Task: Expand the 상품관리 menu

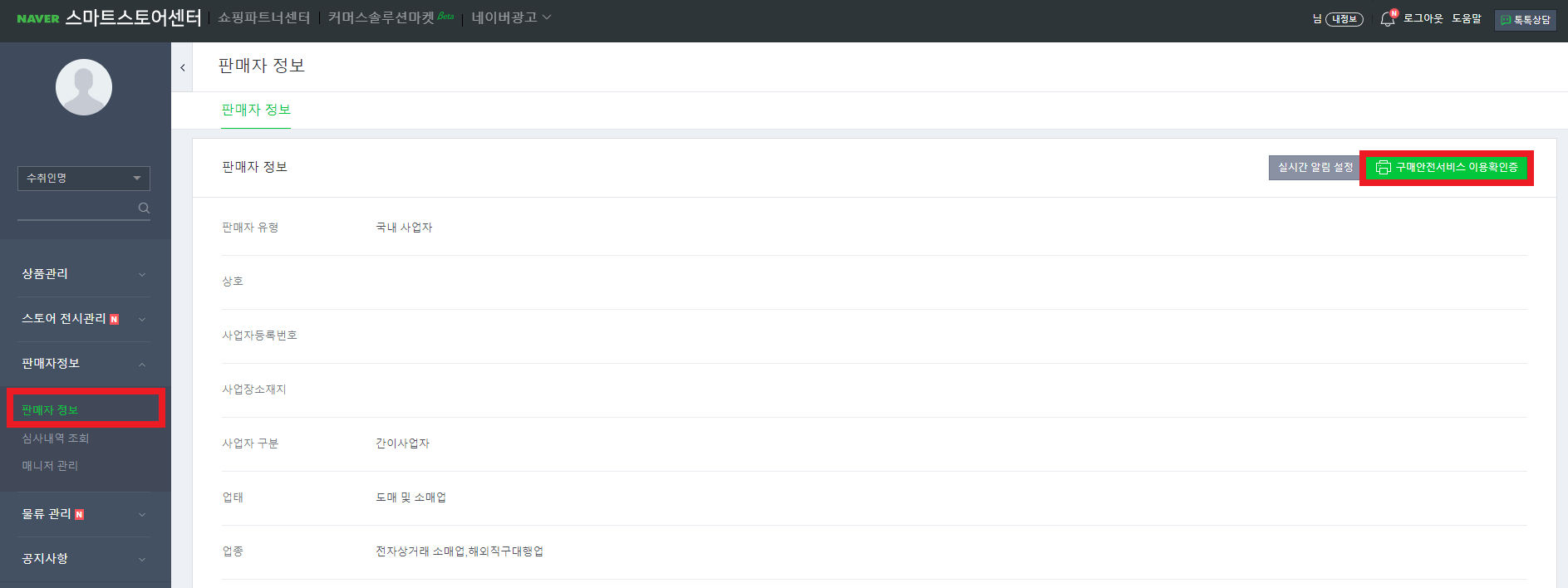Action: (84, 274)
